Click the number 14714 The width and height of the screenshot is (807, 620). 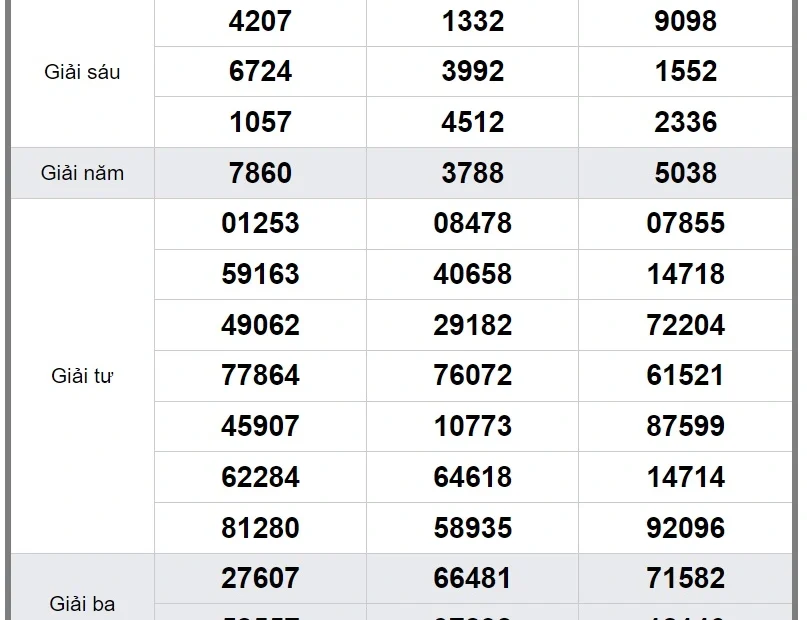pos(685,477)
